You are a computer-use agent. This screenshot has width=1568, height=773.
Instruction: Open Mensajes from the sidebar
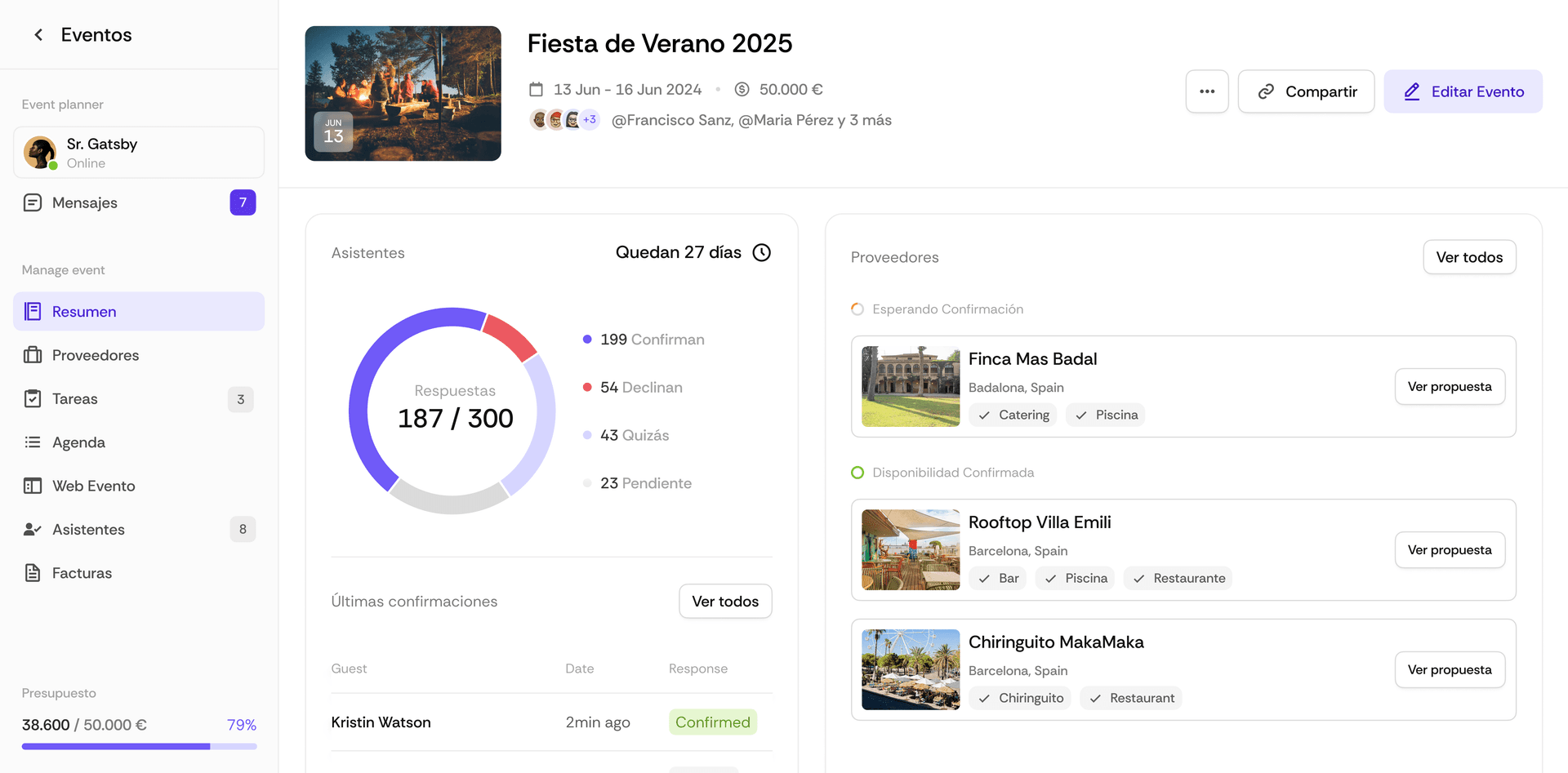tap(139, 202)
